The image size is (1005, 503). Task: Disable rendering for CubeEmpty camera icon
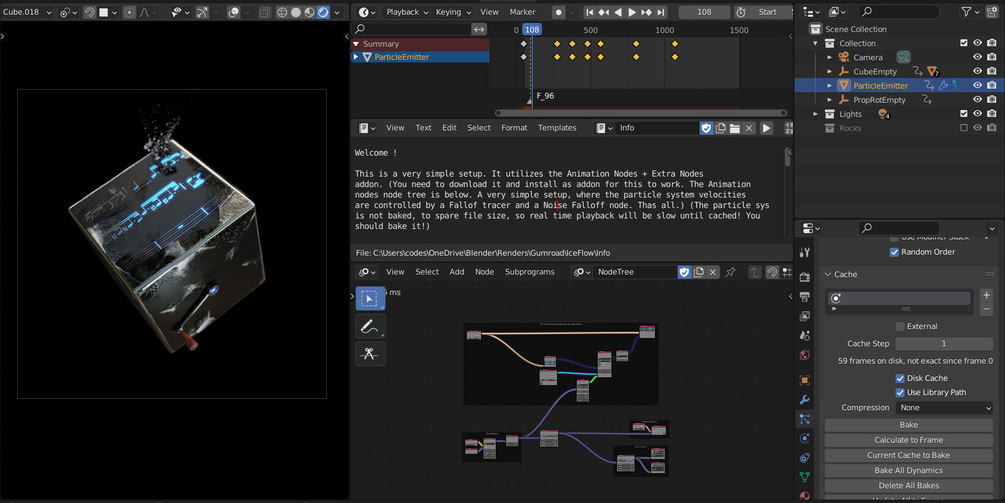tap(992, 71)
